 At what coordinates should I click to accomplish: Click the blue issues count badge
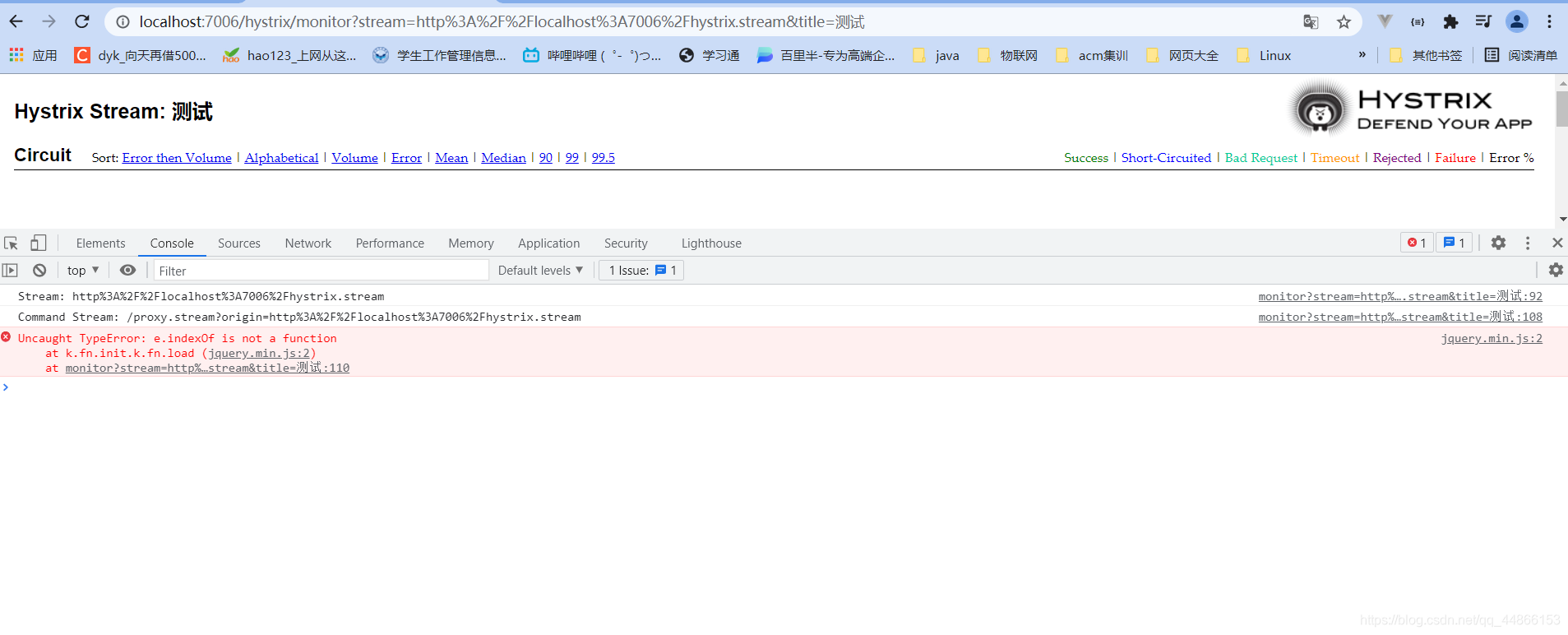1455,243
